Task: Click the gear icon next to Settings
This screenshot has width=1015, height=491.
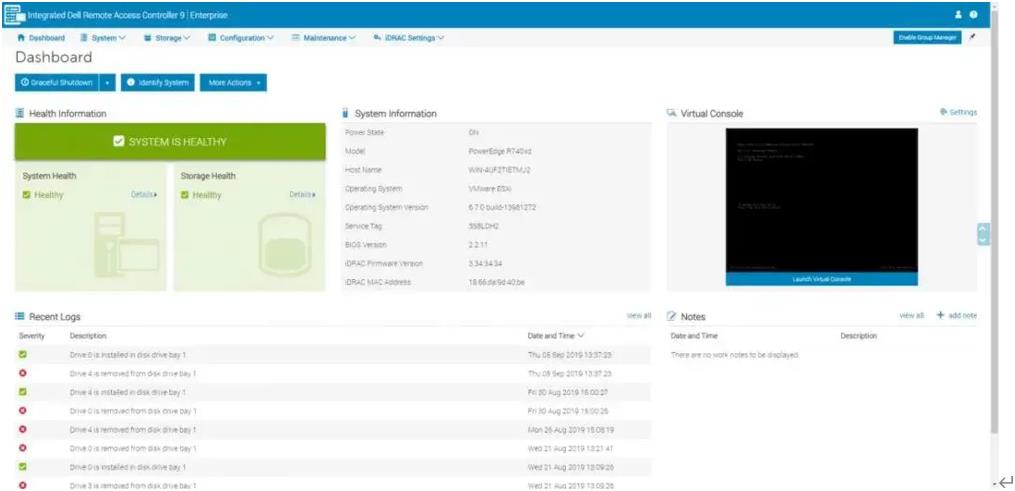Action: click(943, 112)
